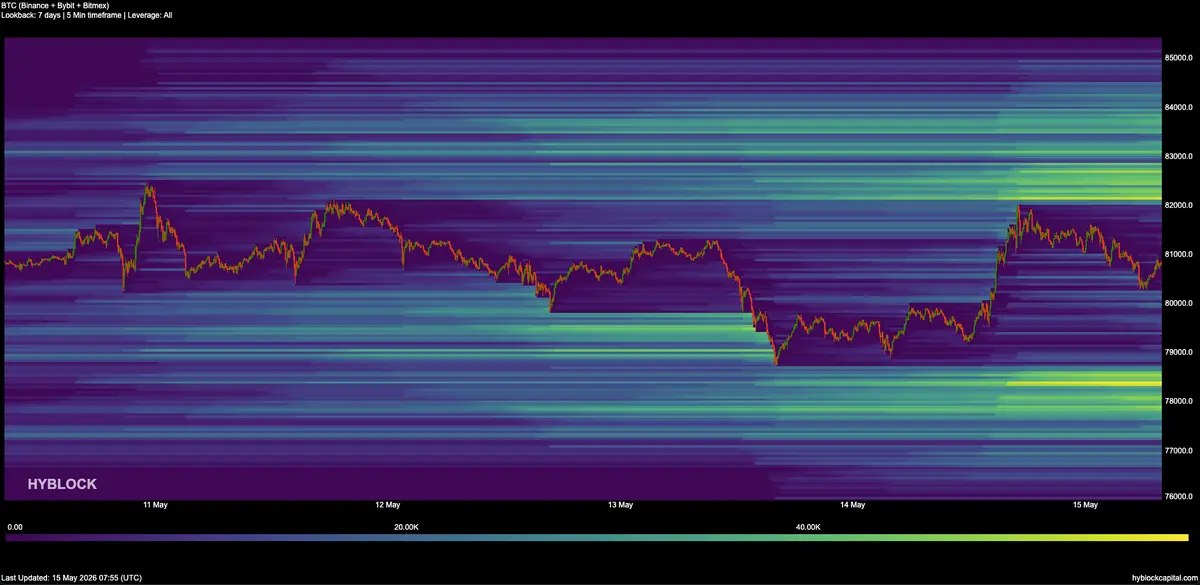Click the 80000.0 price axis label
Viewport: 1200px width, 585px height.
click(x=1179, y=303)
